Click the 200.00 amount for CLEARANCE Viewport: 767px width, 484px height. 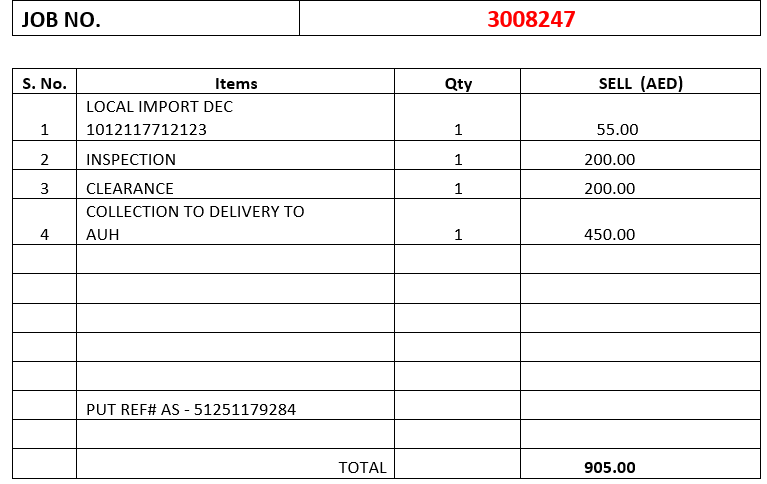point(640,188)
